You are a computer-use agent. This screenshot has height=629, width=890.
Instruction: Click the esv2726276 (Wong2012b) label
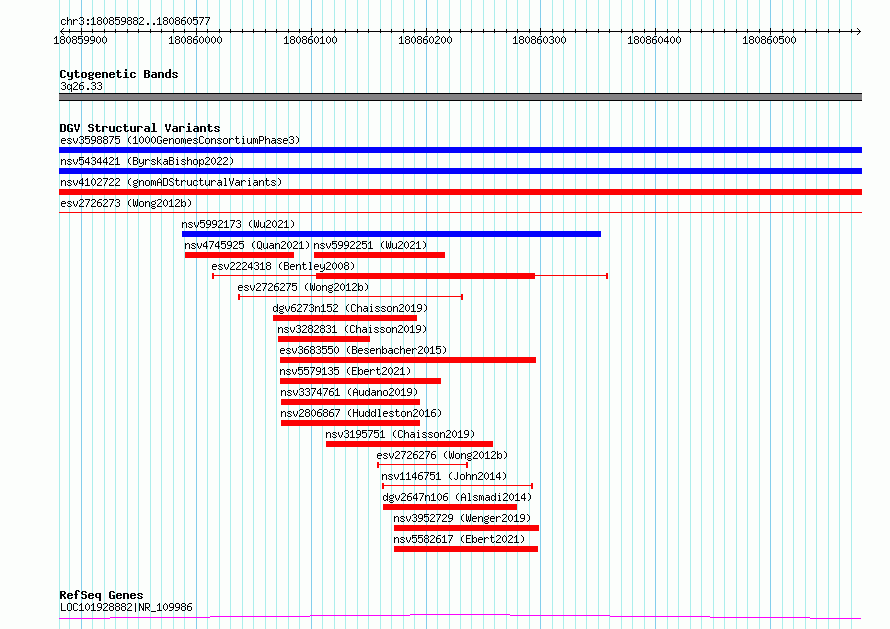[x=442, y=455]
